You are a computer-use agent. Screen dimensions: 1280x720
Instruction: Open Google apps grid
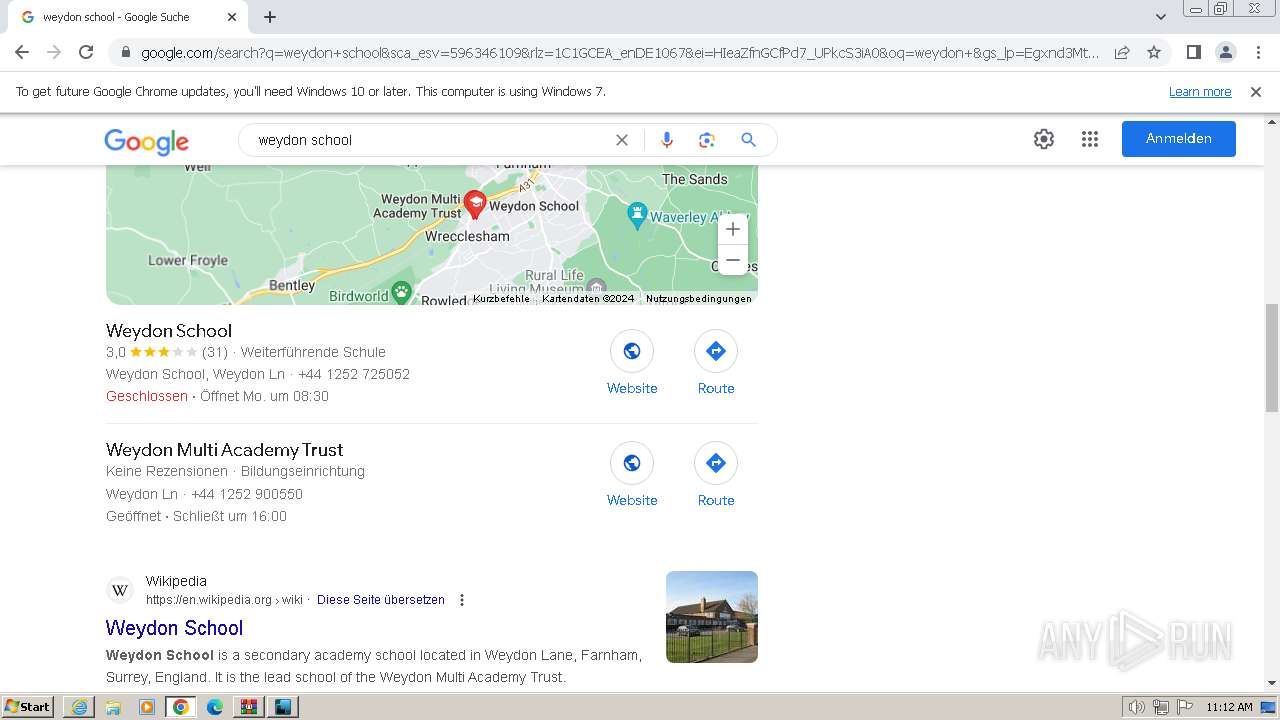coord(1090,139)
